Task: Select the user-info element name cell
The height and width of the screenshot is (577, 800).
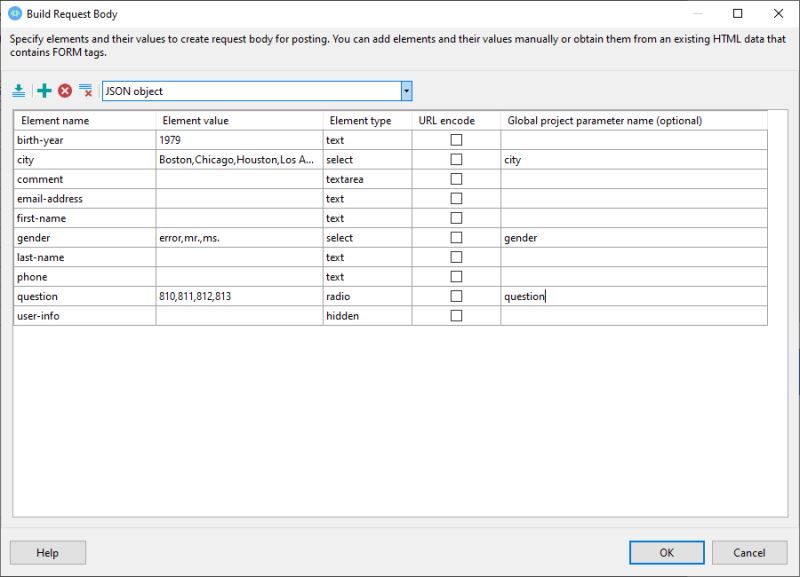Action: coord(85,316)
